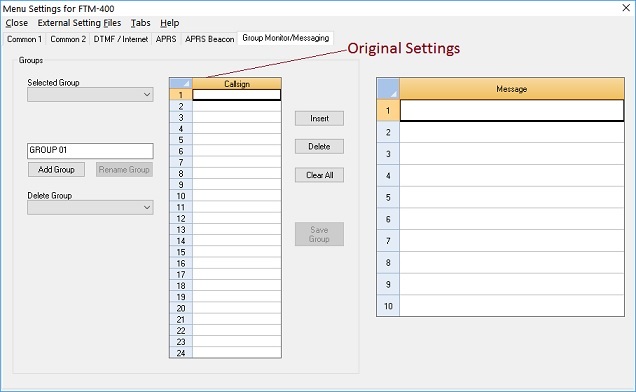Expand the Selected Group dropdown
This screenshot has height=392, width=636.
(x=90, y=95)
